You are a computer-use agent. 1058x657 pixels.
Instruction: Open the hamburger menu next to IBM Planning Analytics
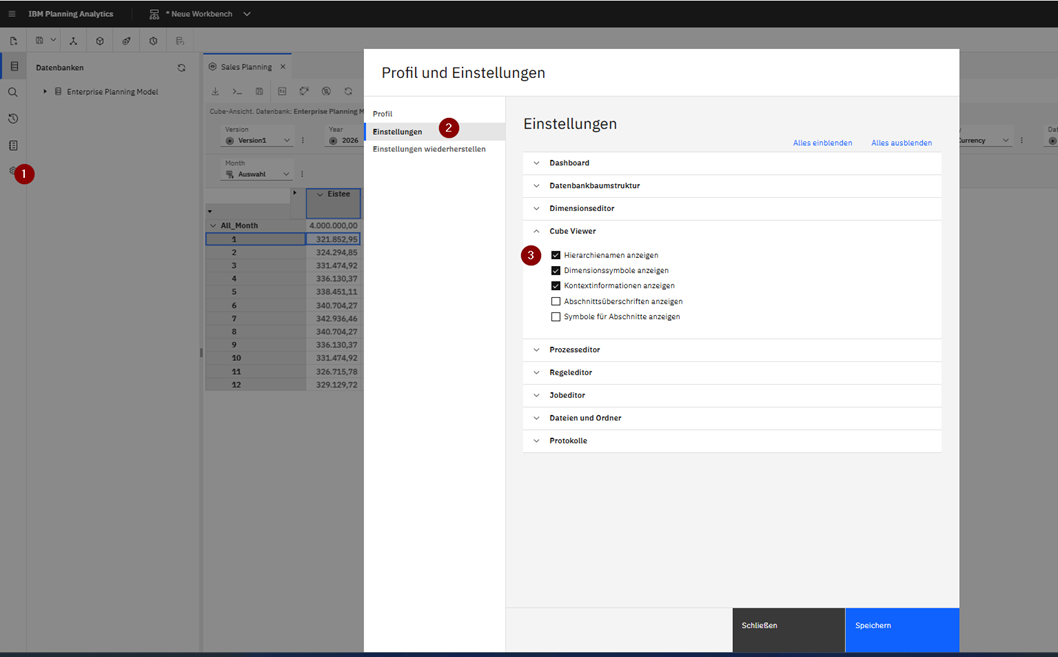(12, 14)
